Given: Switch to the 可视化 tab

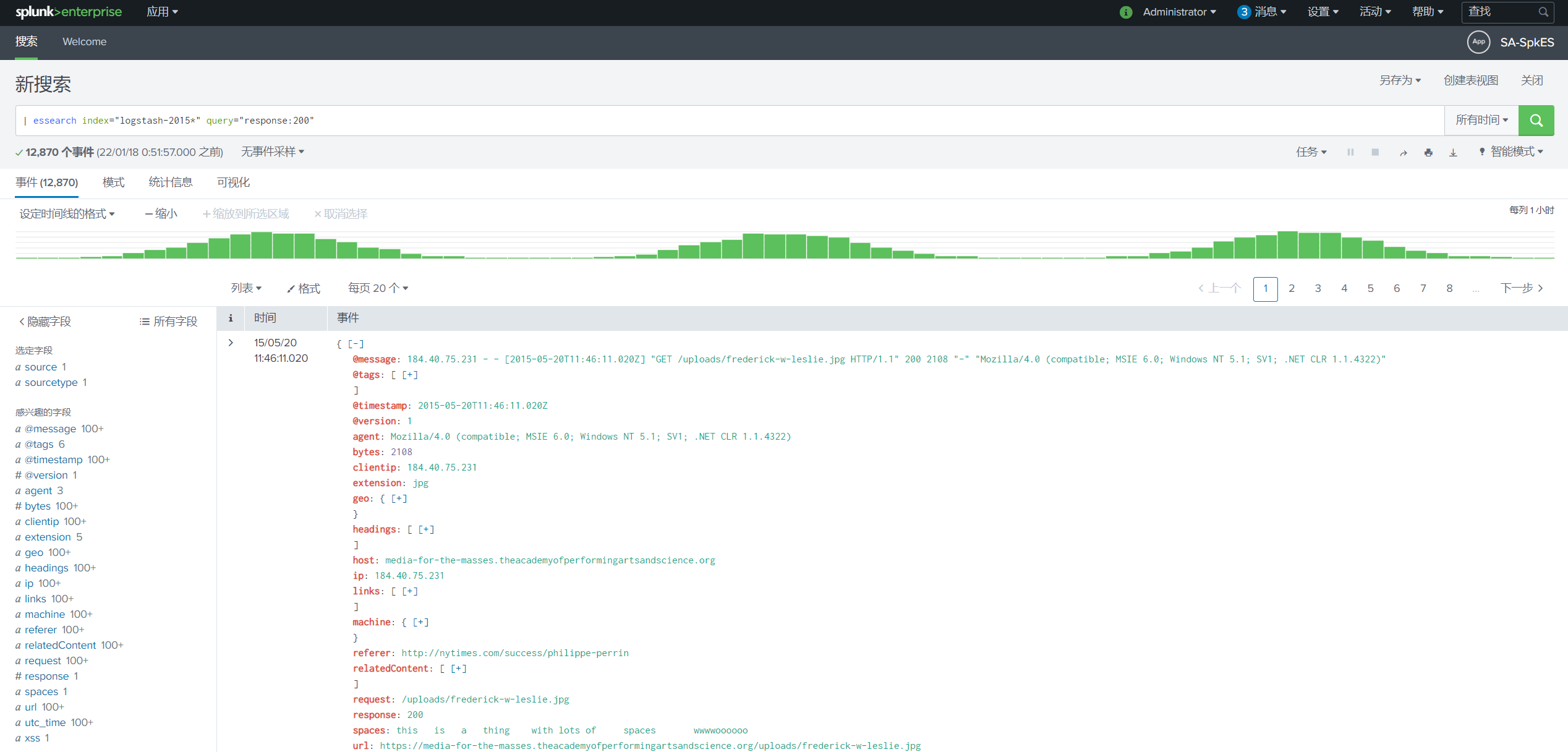Looking at the screenshot, I should 233,182.
